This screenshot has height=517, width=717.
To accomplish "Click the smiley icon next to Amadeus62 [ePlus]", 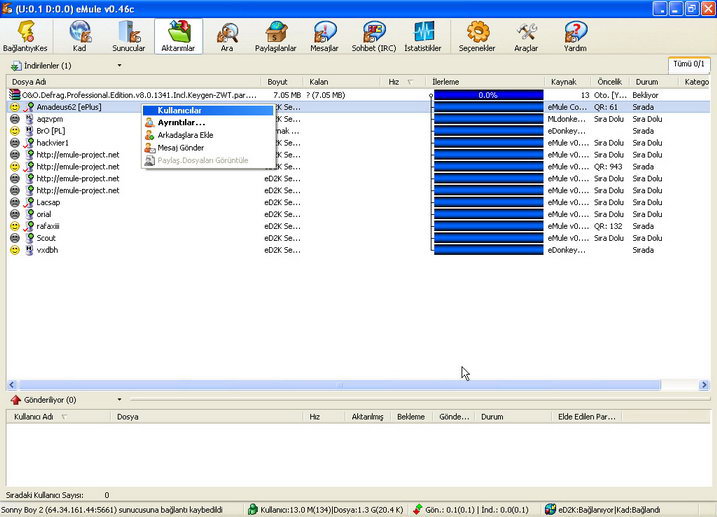I will (15, 107).
